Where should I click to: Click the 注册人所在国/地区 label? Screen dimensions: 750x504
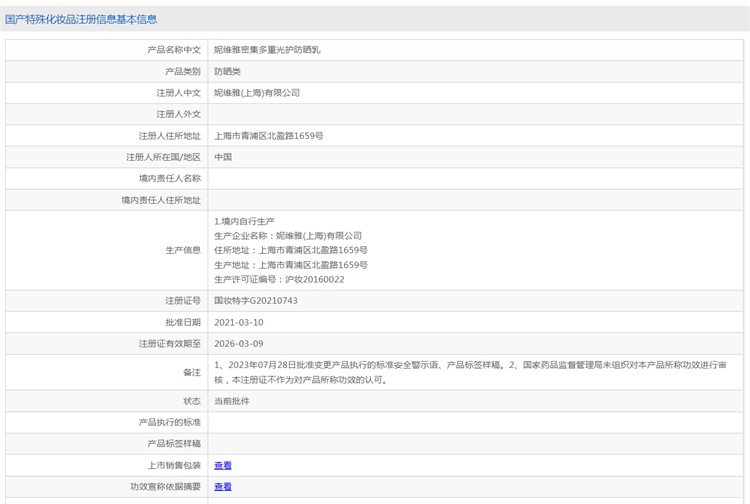pyautogui.click(x=164, y=157)
